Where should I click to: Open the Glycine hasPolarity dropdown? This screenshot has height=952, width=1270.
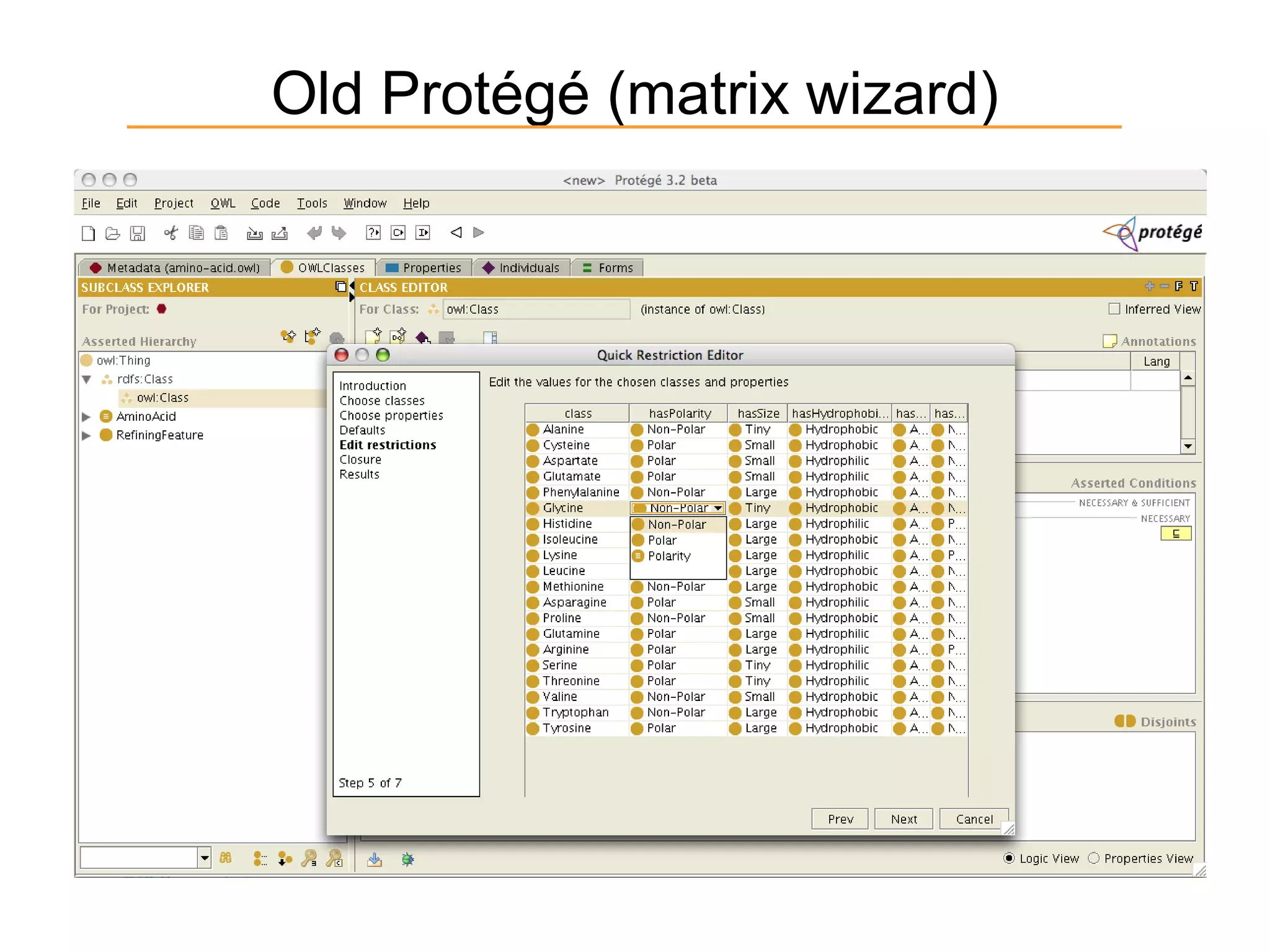[x=717, y=508]
